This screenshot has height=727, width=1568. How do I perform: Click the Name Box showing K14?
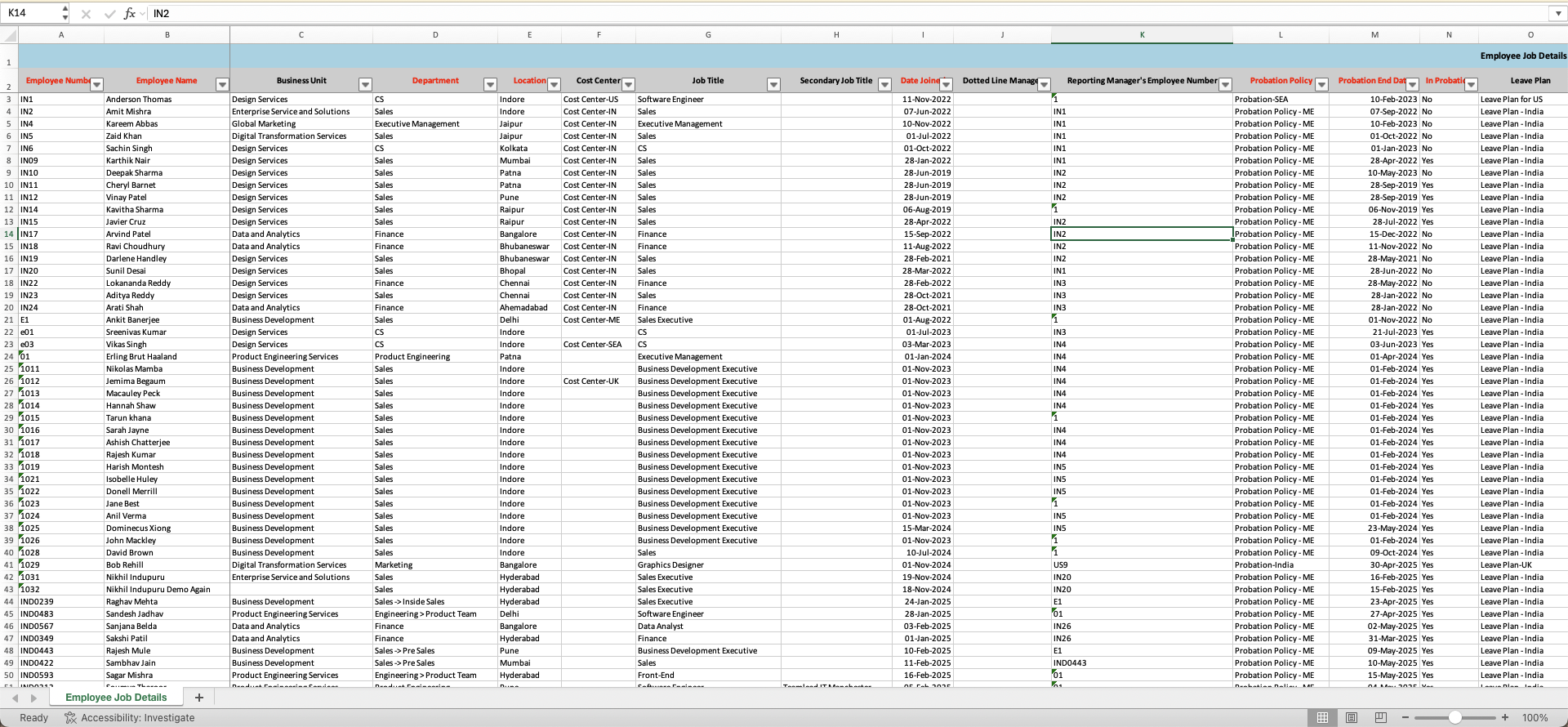click(x=33, y=13)
